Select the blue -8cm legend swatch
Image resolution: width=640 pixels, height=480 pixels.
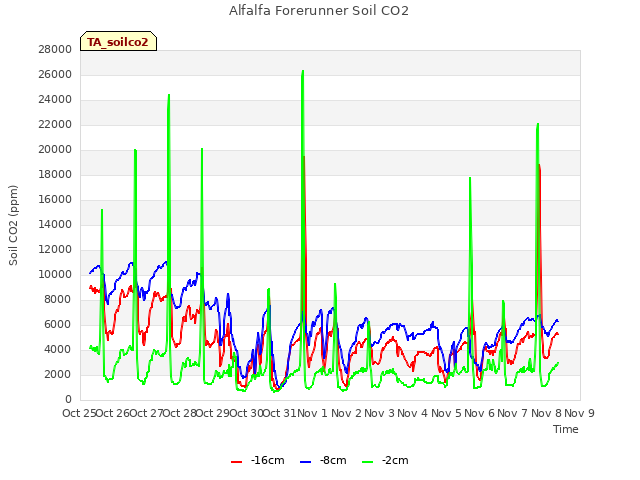click(x=305, y=461)
